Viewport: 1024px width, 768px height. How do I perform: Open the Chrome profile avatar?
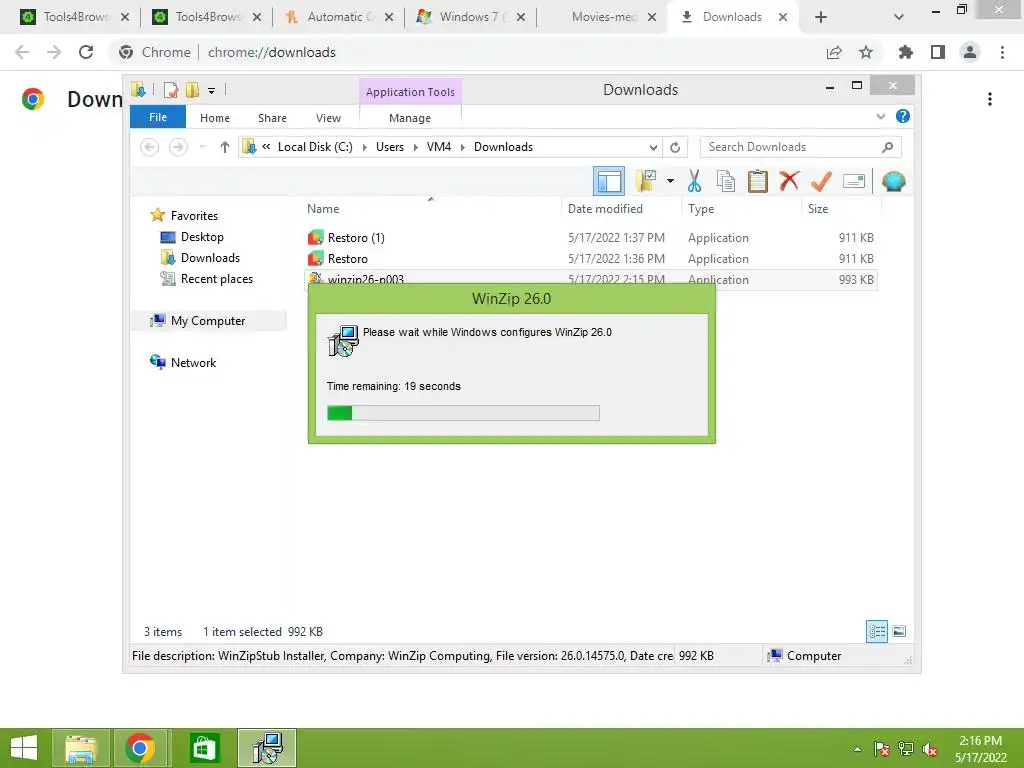[x=970, y=52]
